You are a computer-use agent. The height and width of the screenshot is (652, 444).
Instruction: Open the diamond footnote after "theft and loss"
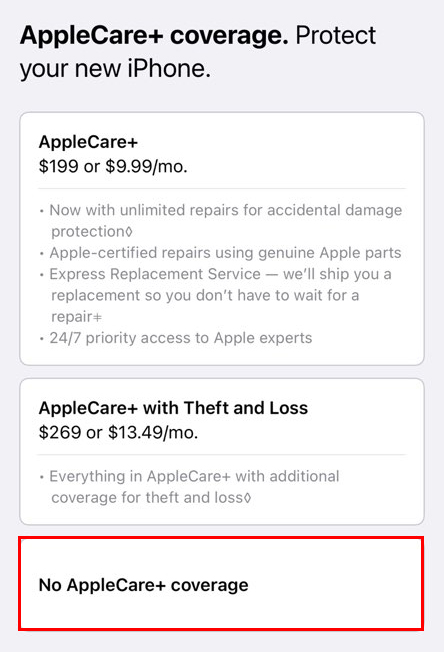coord(247,498)
